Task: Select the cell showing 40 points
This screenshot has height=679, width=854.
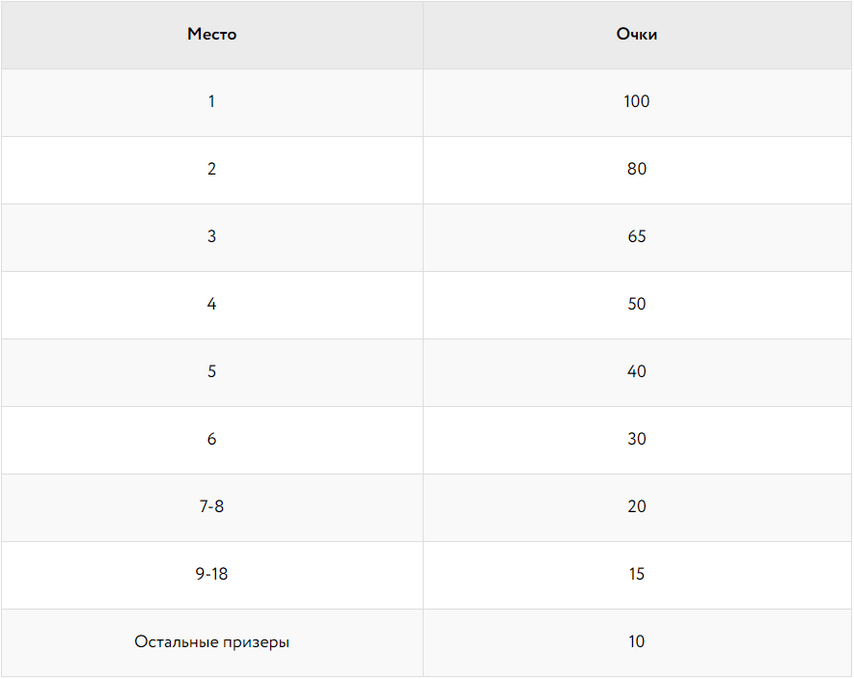Action: coord(637,372)
